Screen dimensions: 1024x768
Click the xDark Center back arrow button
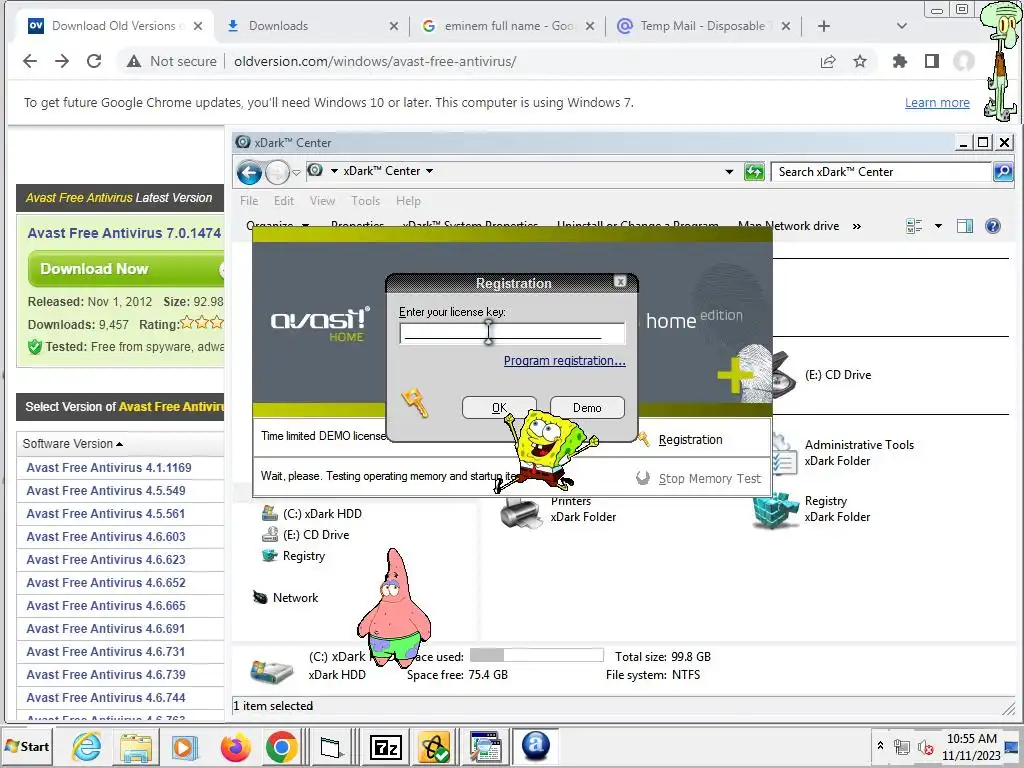(249, 172)
